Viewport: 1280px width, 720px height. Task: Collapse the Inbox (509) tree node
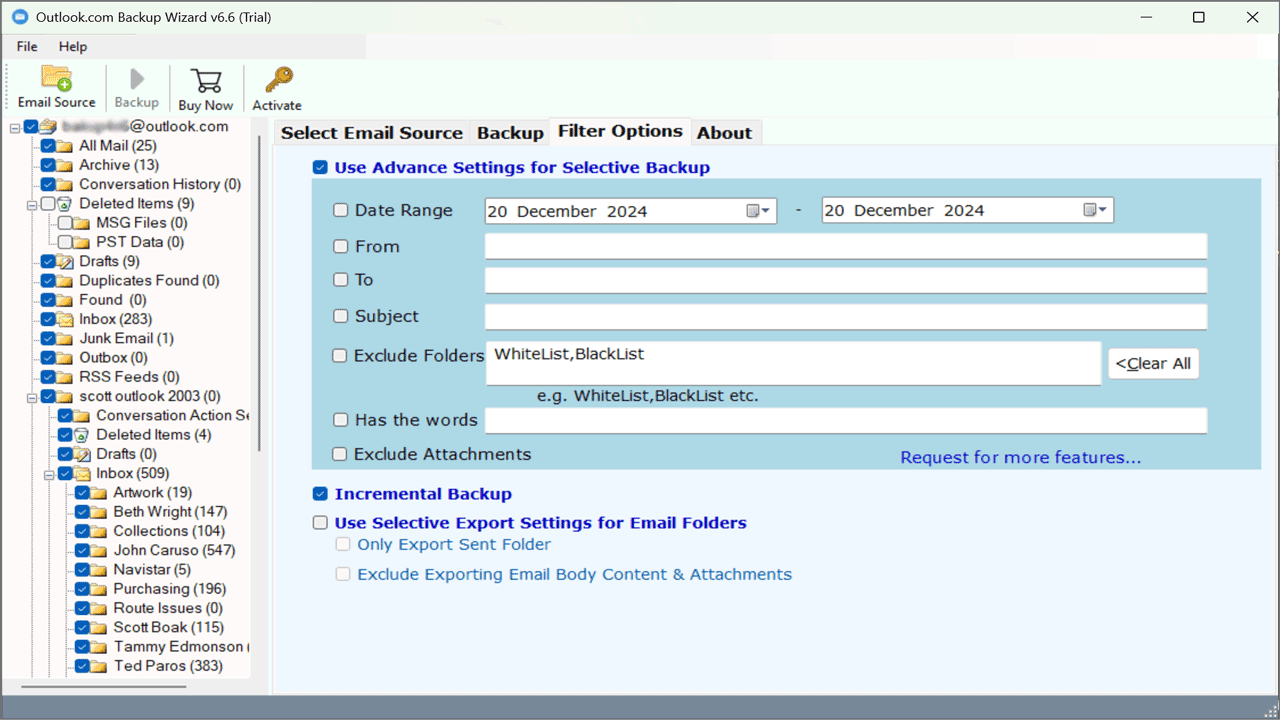click(x=49, y=474)
